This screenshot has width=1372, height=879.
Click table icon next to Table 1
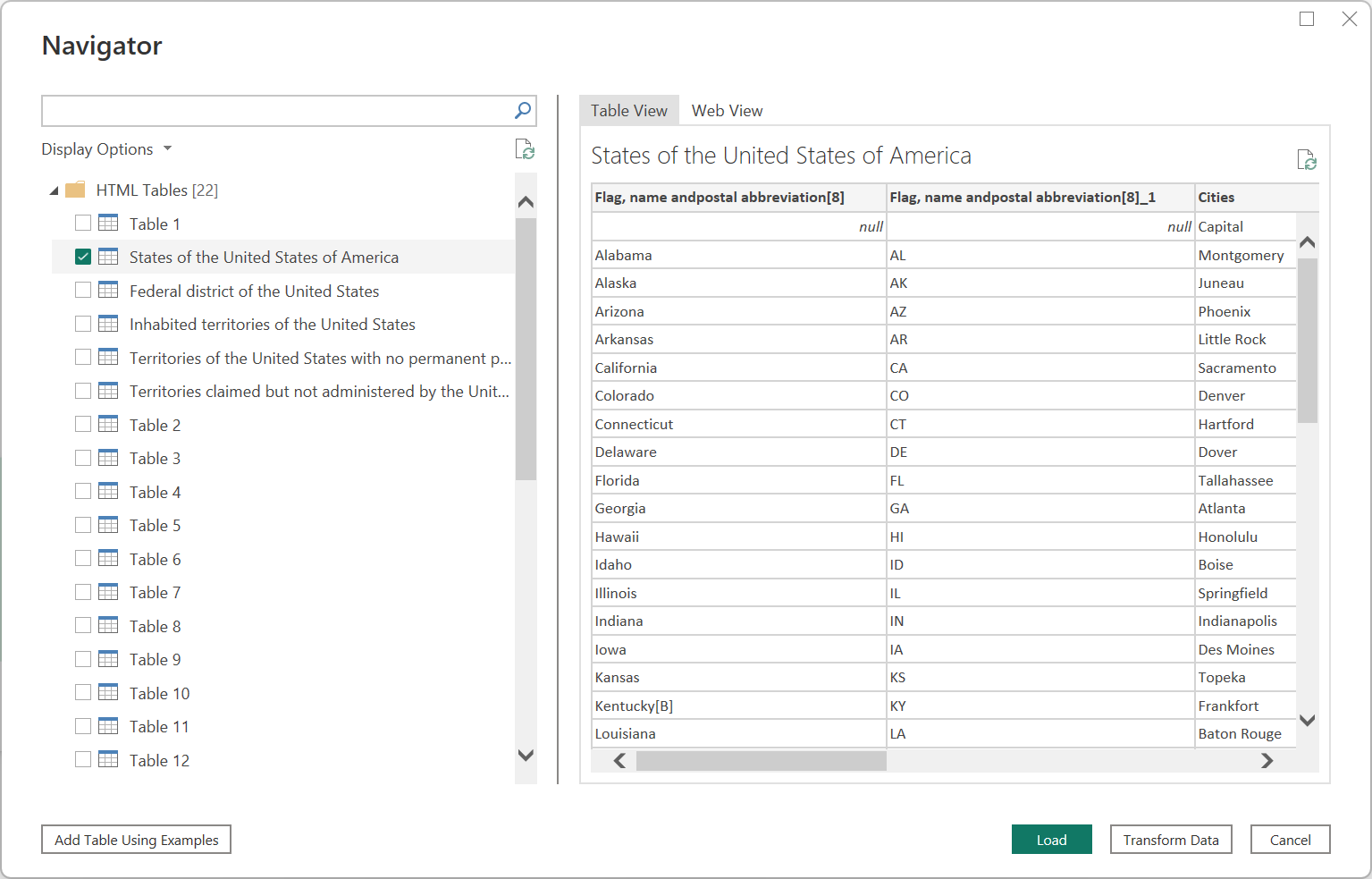click(108, 223)
